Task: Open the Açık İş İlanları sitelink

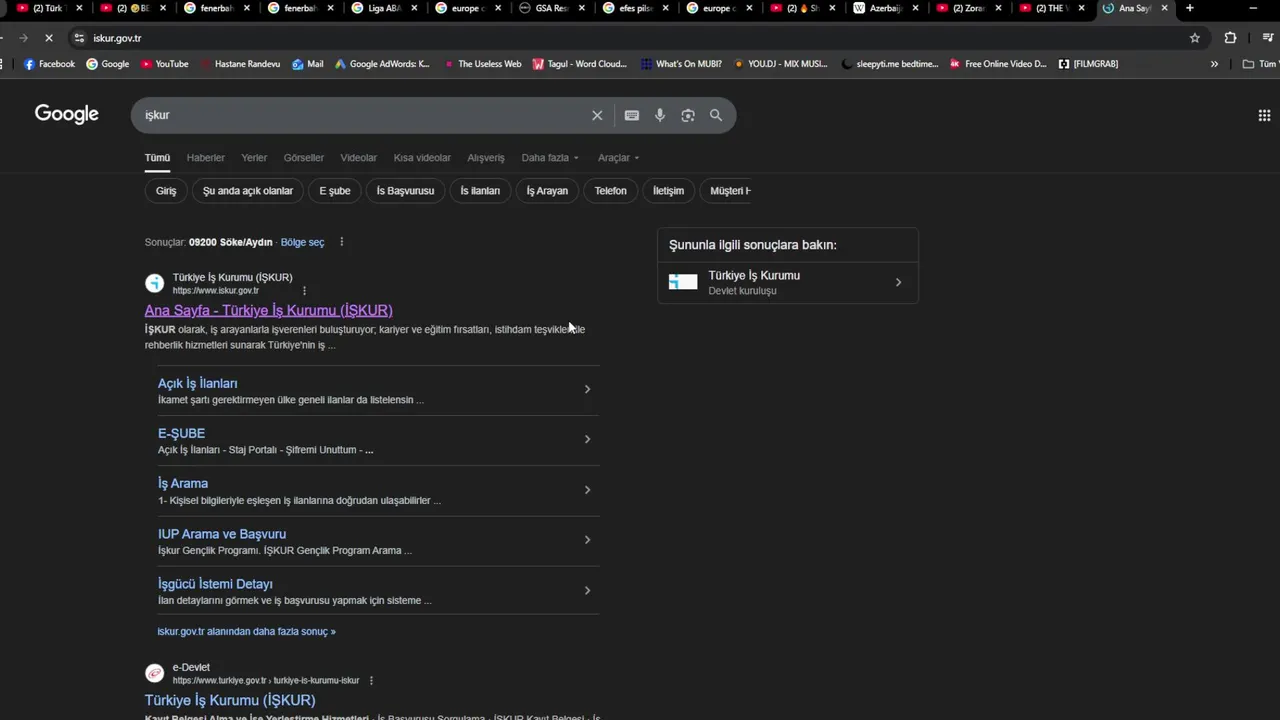Action: coord(197,383)
